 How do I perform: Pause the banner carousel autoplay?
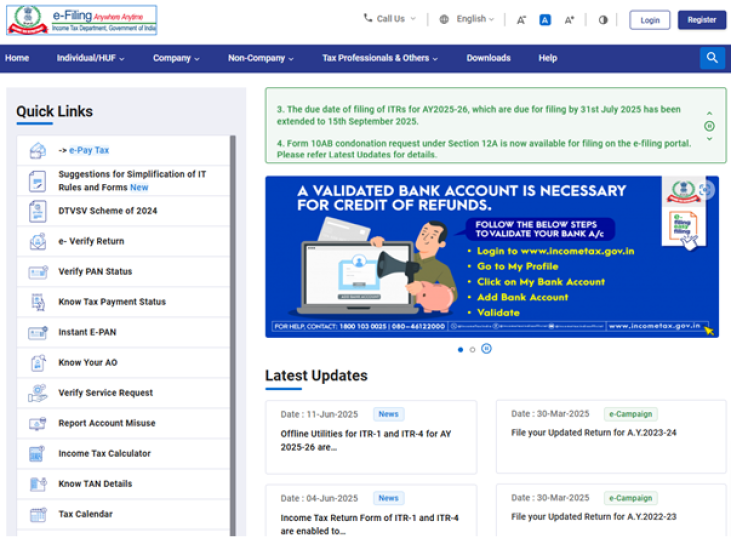point(486,349)
